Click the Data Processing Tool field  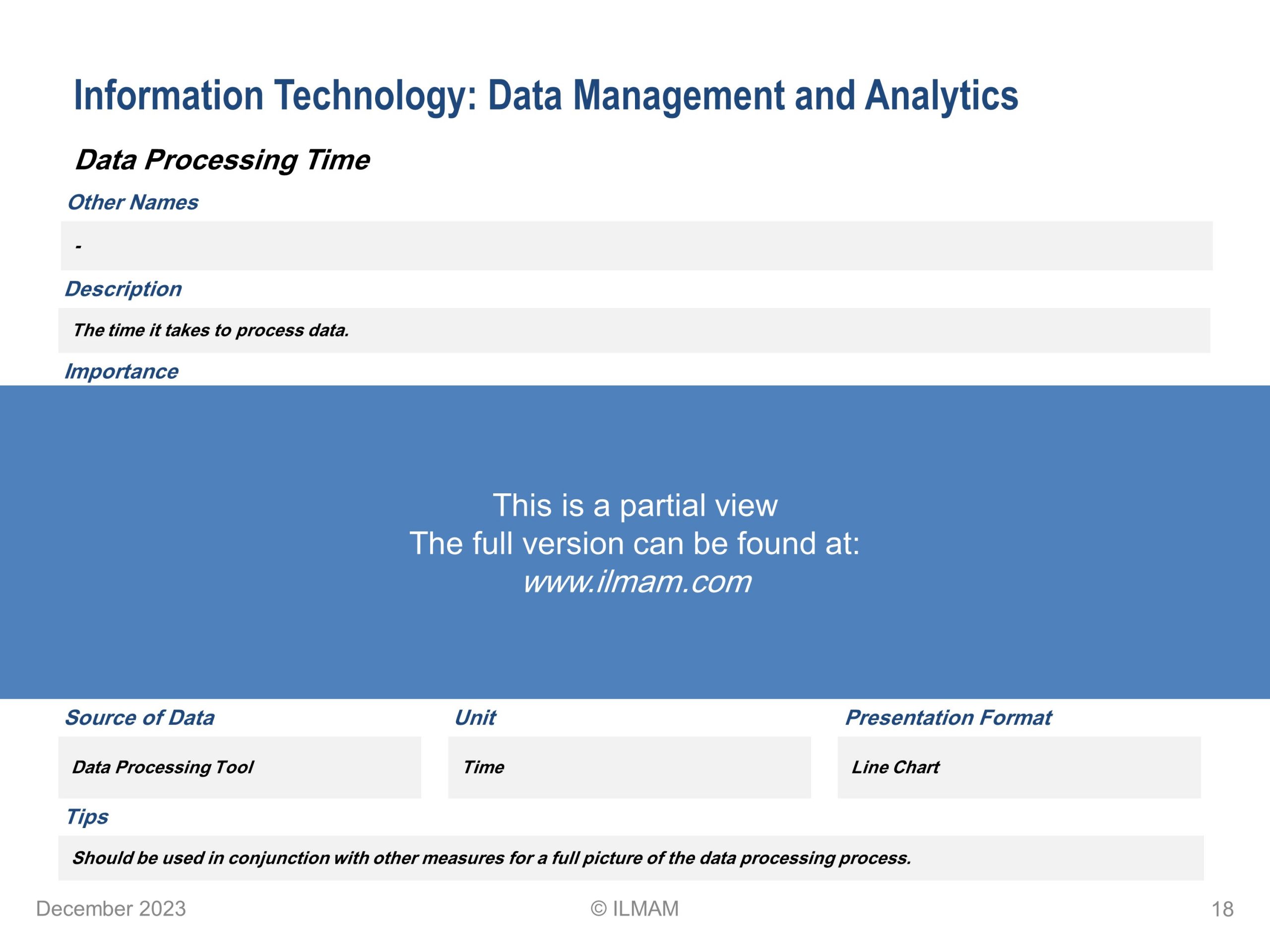coord(240,768)
